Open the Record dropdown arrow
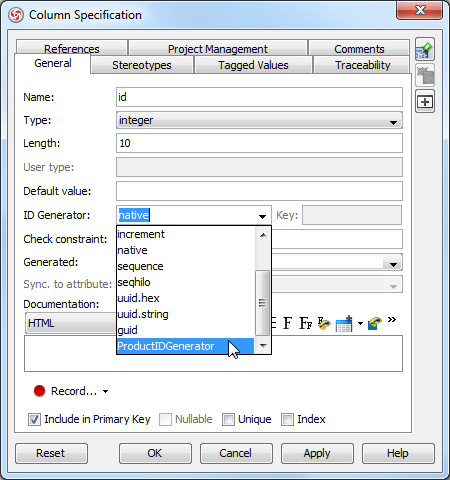 coord(105,391)
